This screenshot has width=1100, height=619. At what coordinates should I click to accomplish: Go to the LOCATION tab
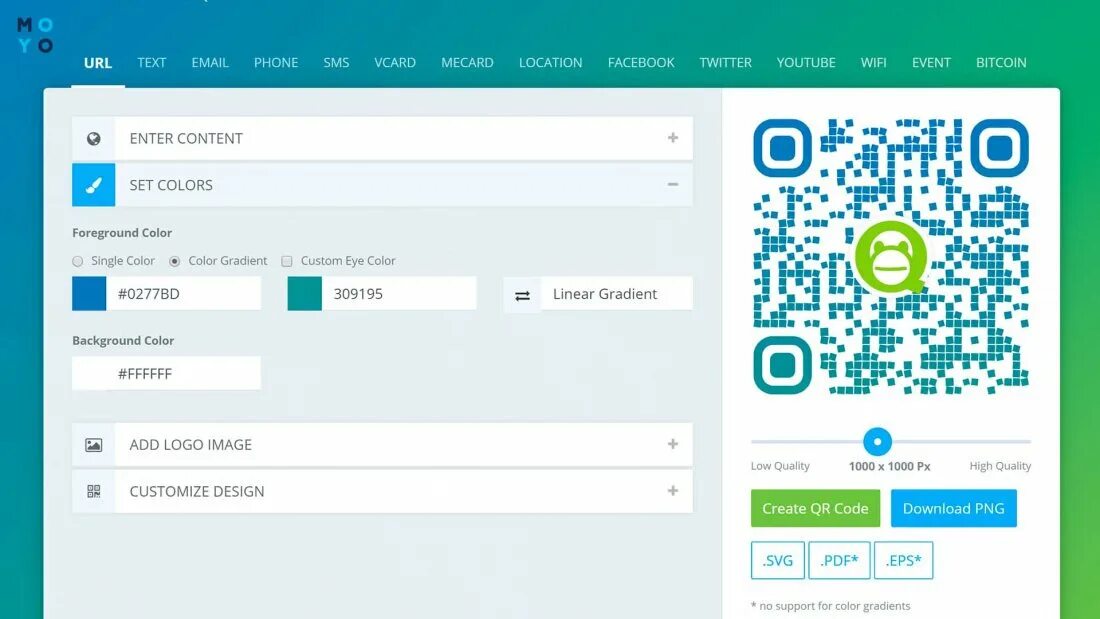(551, 62)
